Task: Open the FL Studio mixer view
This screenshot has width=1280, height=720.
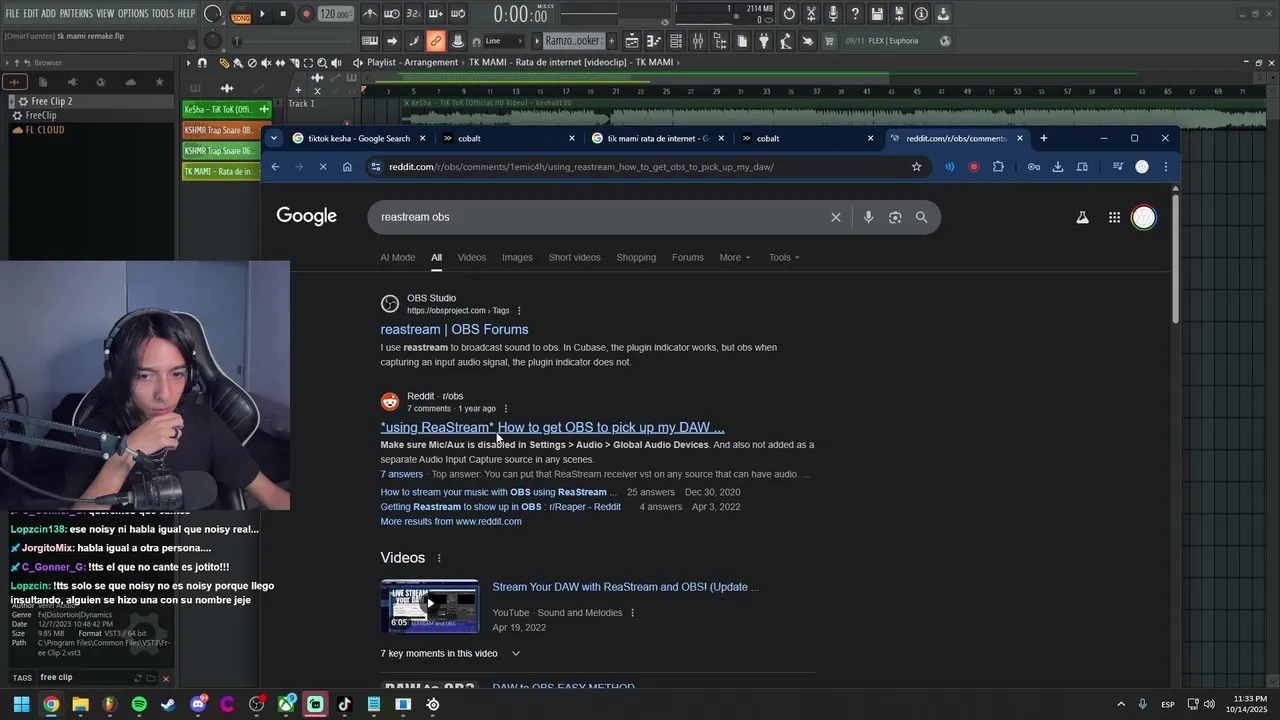Action: point(698,41)
